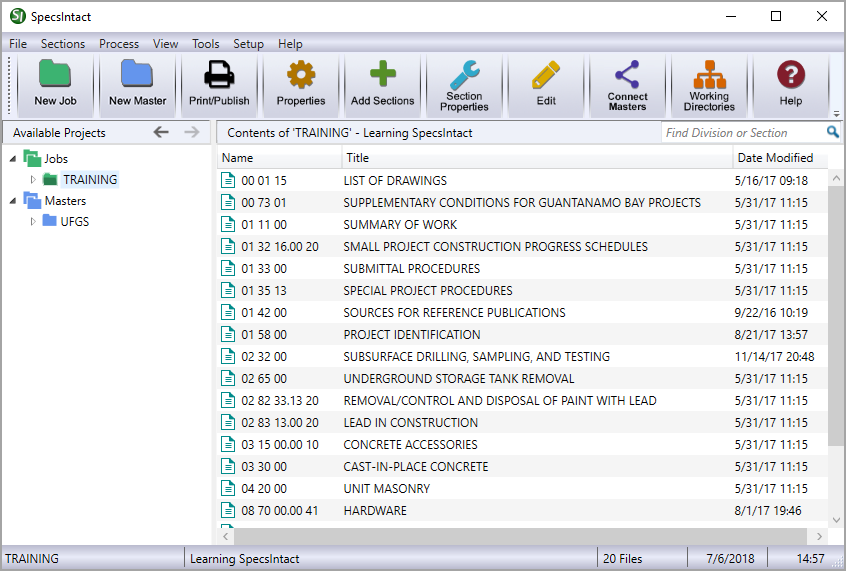Click the New Job green folder icon

pos(55,74)
